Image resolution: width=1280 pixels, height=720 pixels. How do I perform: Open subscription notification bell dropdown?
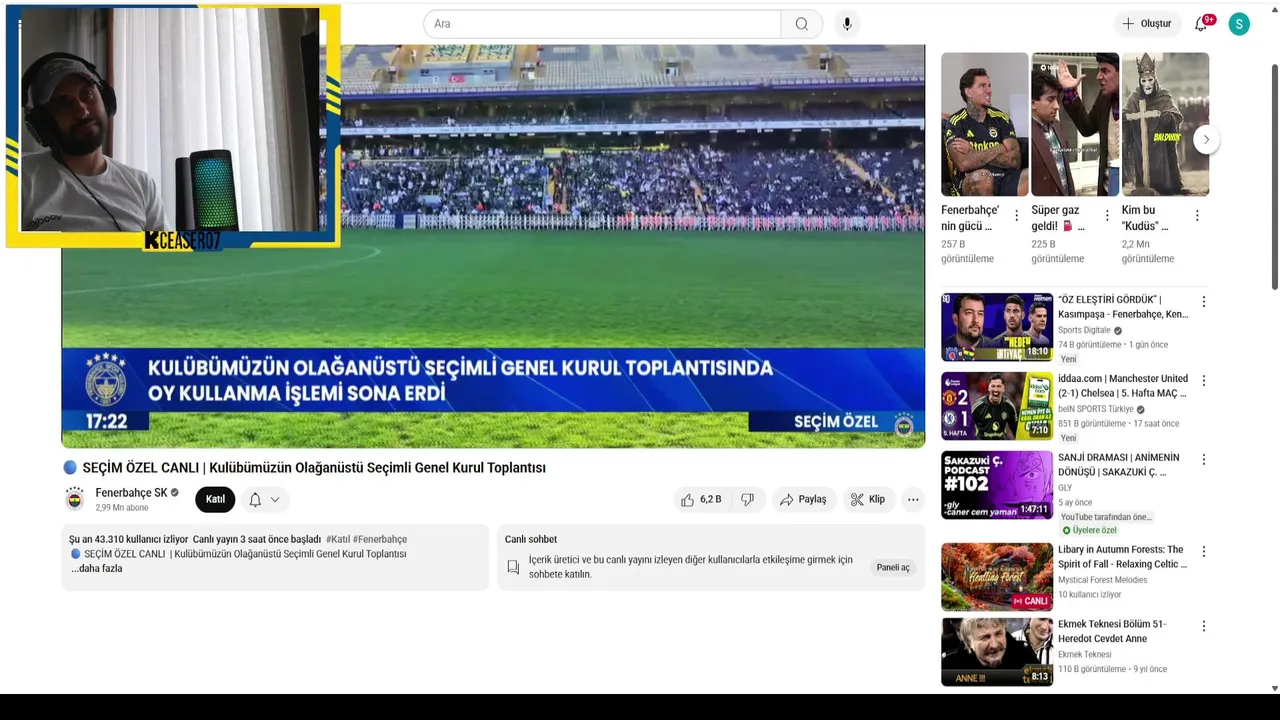[x=265, y=499]
